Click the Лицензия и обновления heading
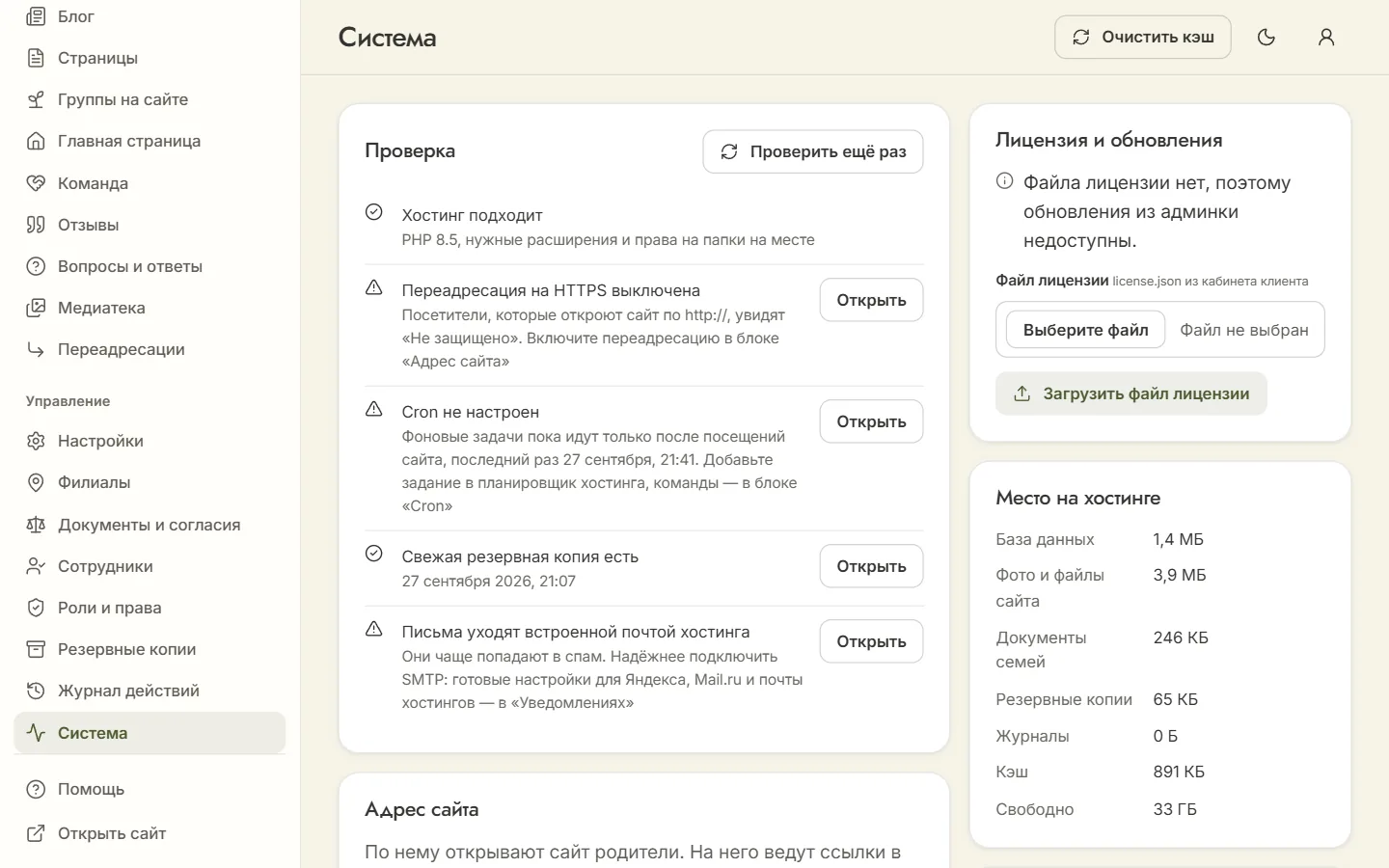Viewport: 1389px width, 868px height. click(x=1109, y=140)
